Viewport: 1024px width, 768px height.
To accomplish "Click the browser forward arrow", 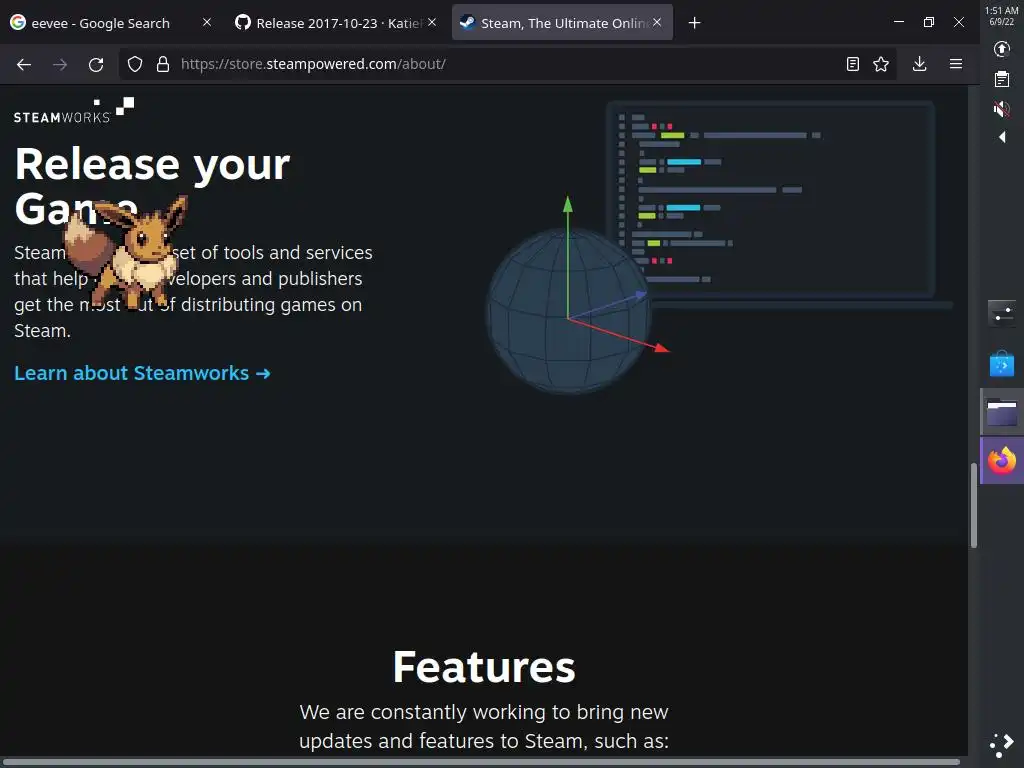I will point(60,64).
